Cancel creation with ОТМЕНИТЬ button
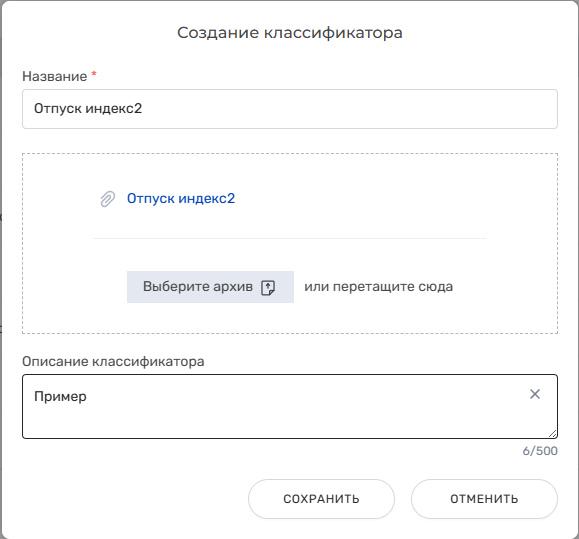Viewport: 579px width, 539px height. [484, 499]
